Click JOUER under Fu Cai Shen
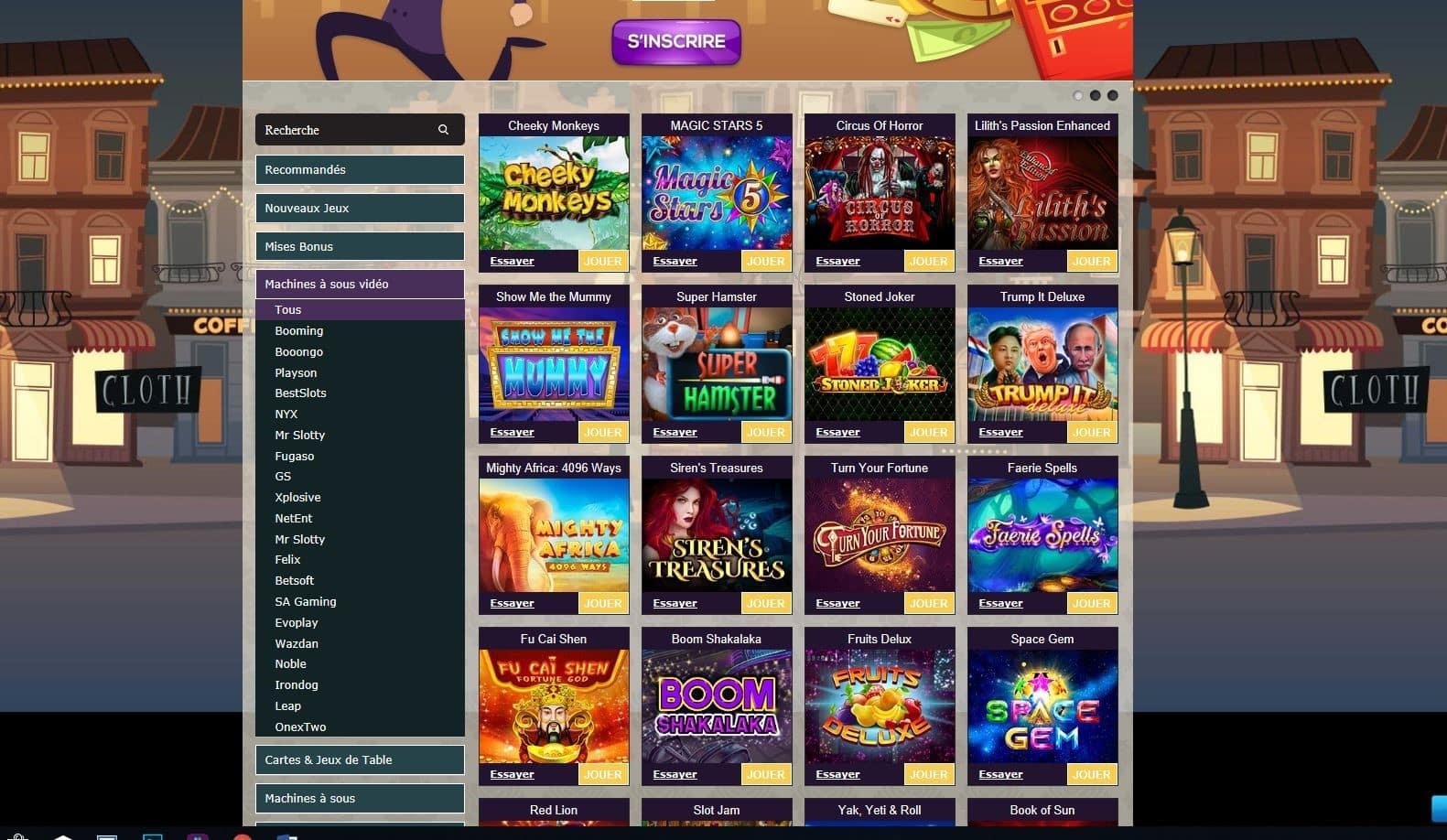 coord(603,774)
